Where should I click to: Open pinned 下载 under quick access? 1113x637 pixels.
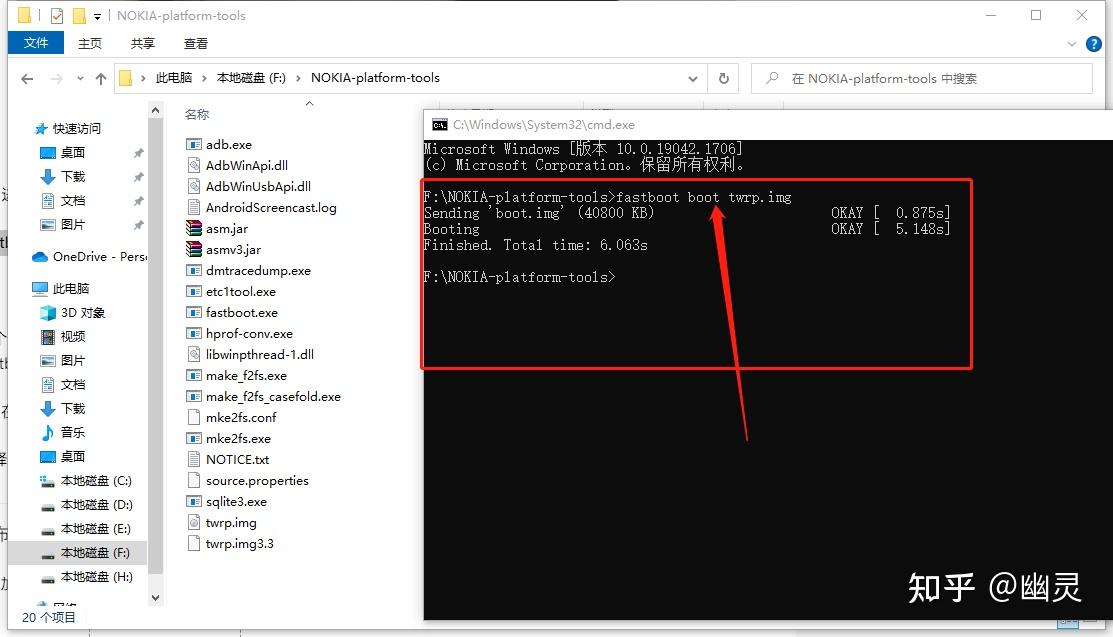(x=72, y=177)
